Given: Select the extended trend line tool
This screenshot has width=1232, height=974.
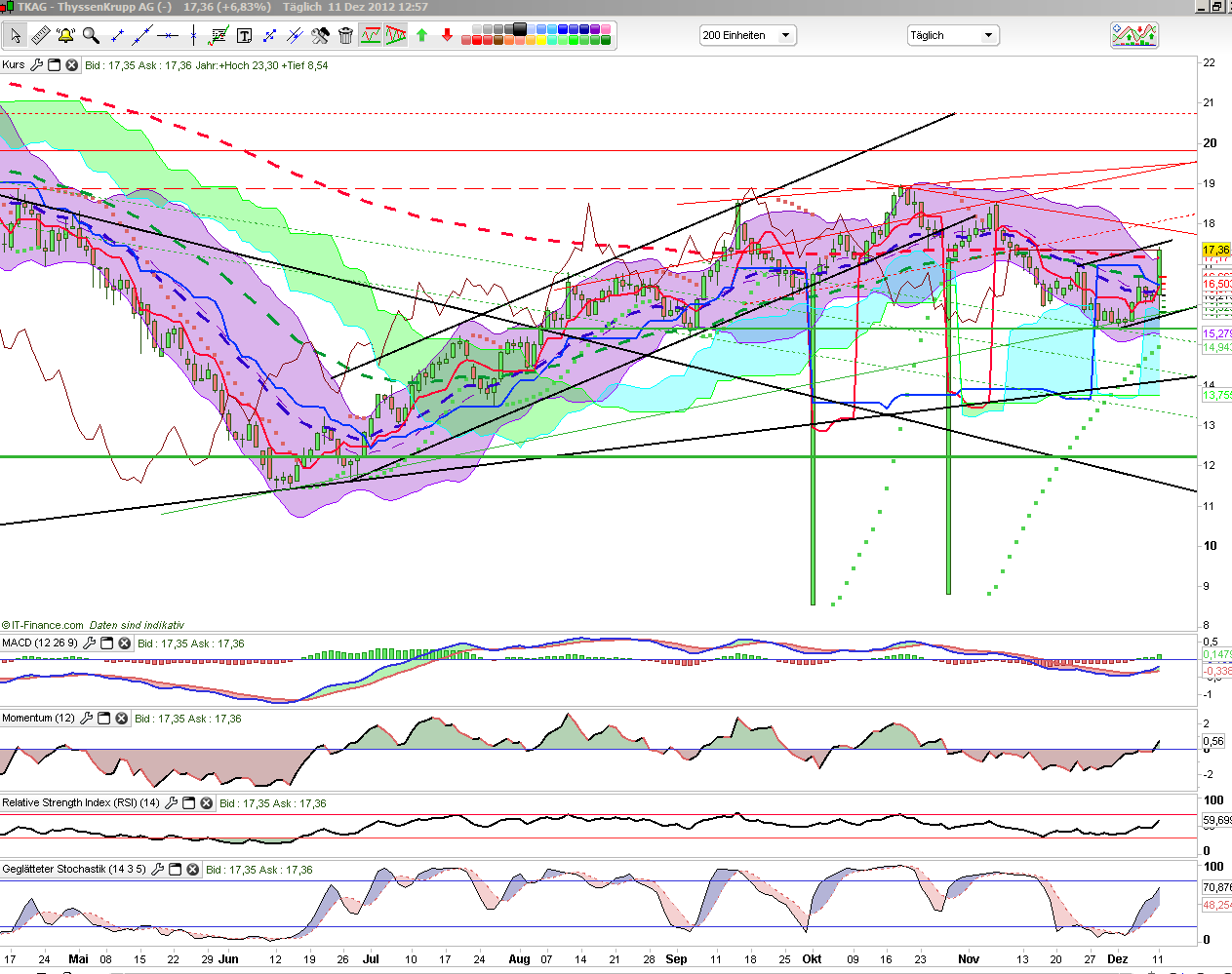Looking at the screenshot, I should click(142, 35).
